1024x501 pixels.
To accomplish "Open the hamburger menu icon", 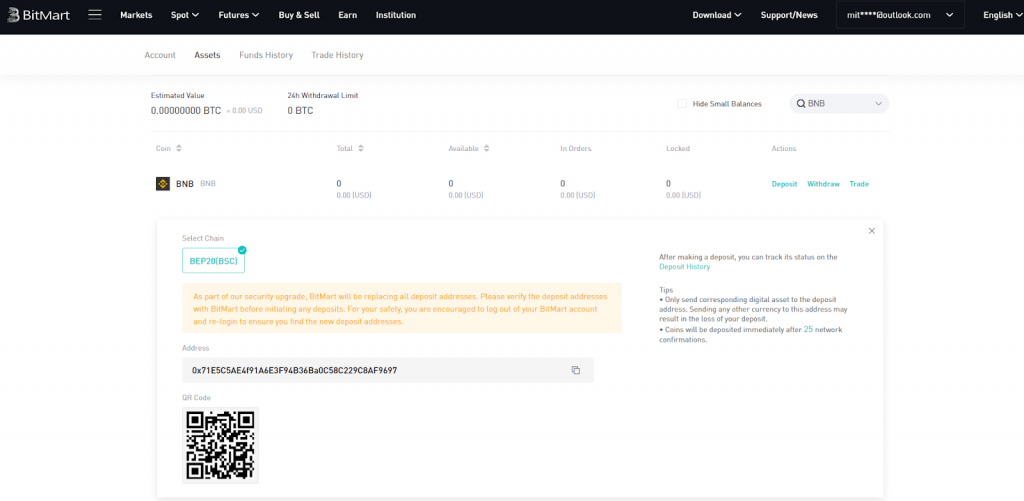I will tap(95, 14).
